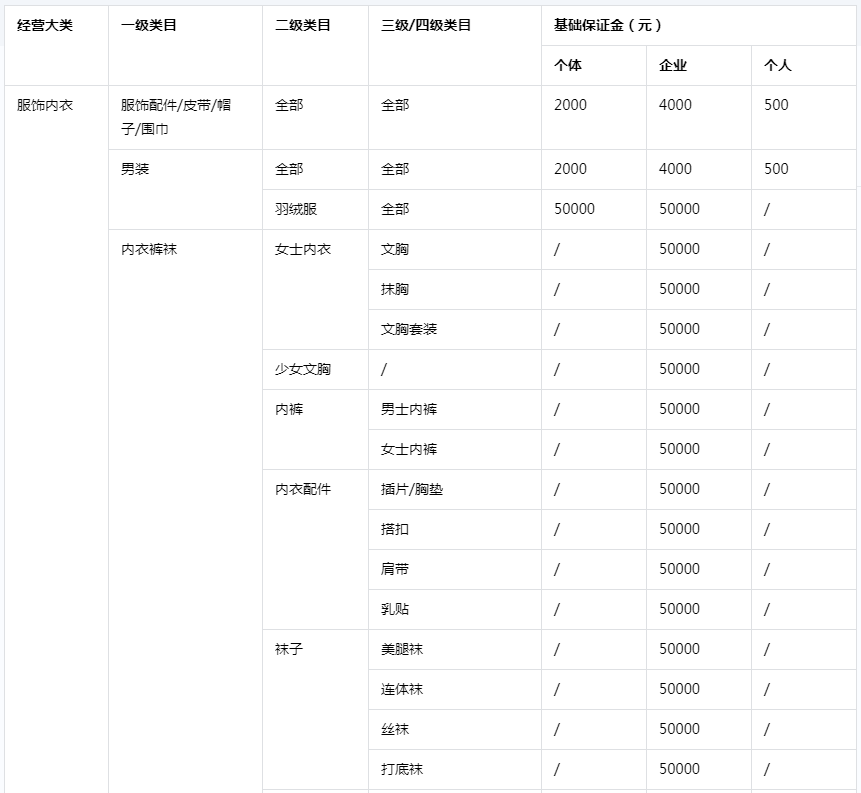Click the 少女文胸 category cell

[303, 369]
